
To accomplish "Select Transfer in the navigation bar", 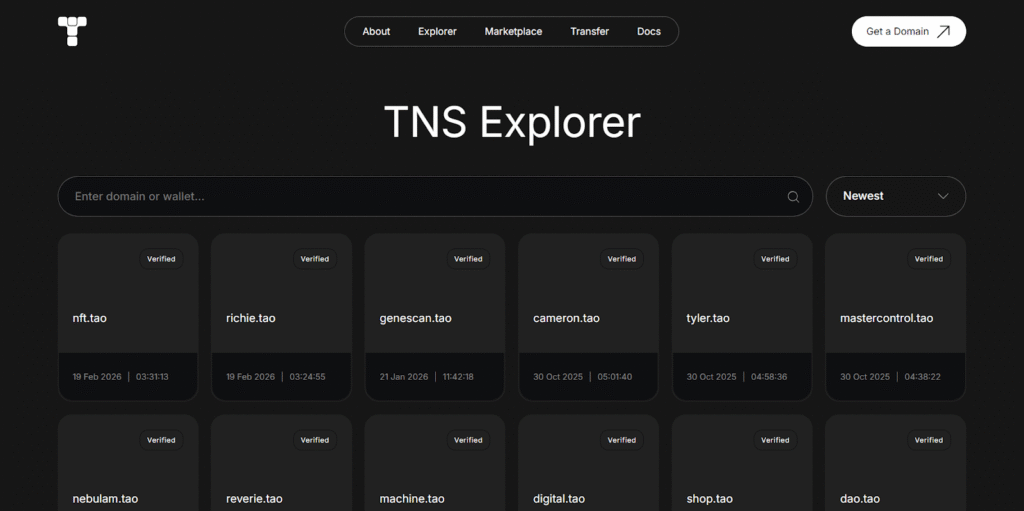I will [x=589, y=31].
